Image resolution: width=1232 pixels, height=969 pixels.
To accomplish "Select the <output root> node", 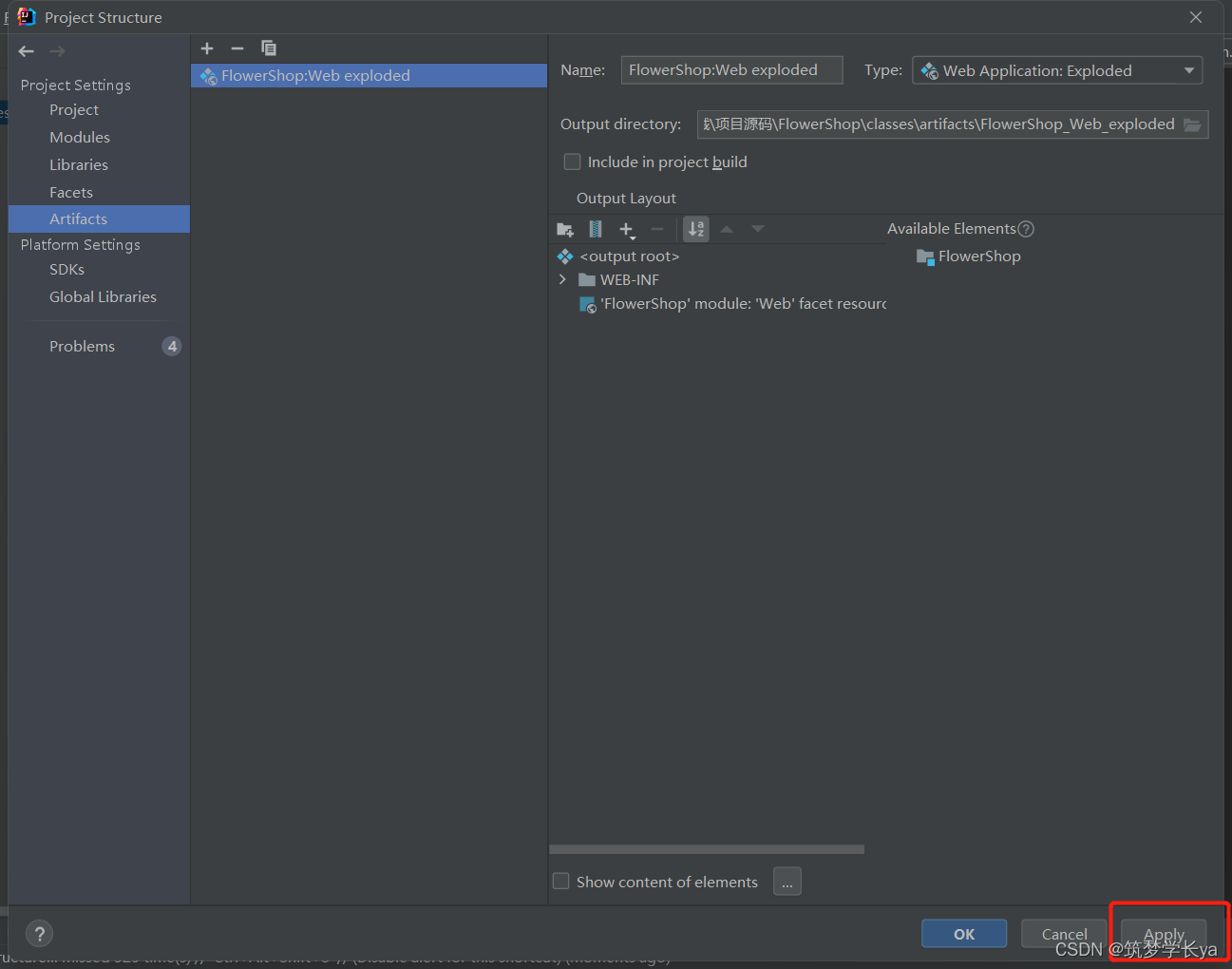I will [x=630, y=256].
